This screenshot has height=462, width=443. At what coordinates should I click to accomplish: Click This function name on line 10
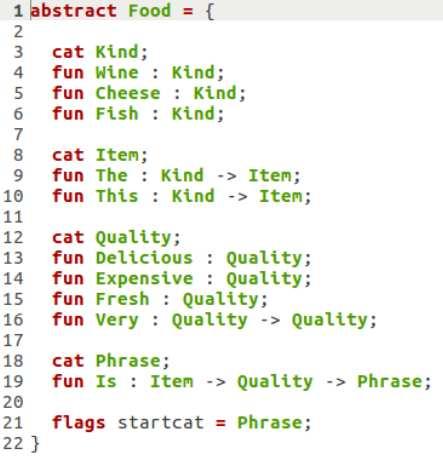click(x=117, y=196)
